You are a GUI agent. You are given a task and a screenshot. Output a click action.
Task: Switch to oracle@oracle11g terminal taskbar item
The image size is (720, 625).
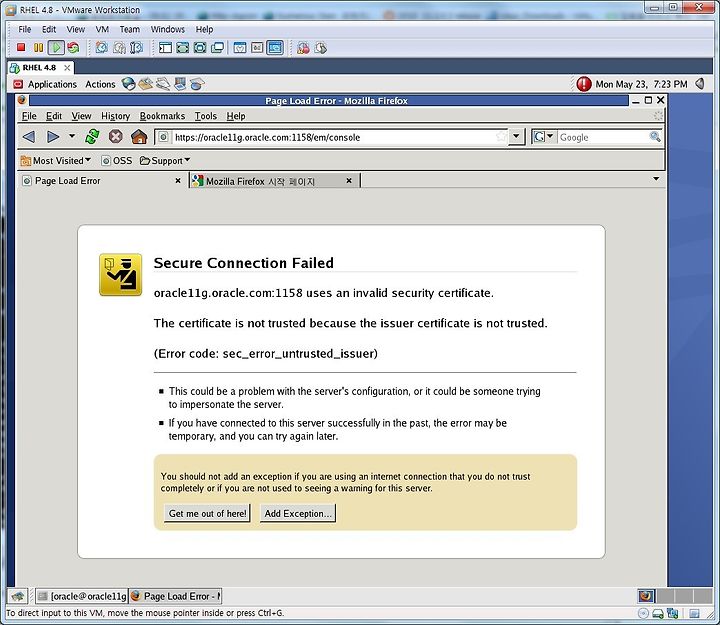click(82, 596)
